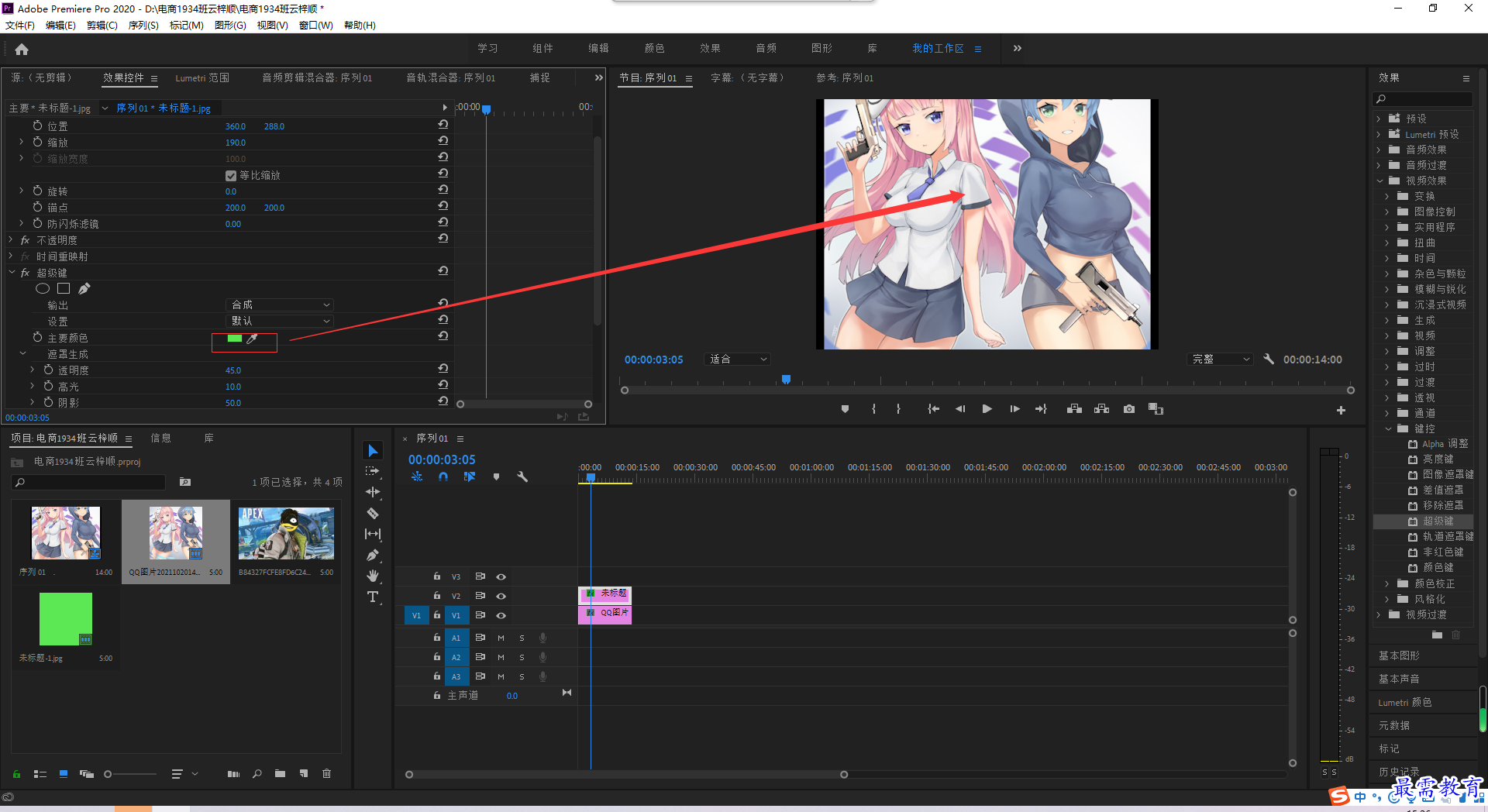Step back one frame
The height and width of the screenshot is (812, 1488).
[x=960, y=409]
